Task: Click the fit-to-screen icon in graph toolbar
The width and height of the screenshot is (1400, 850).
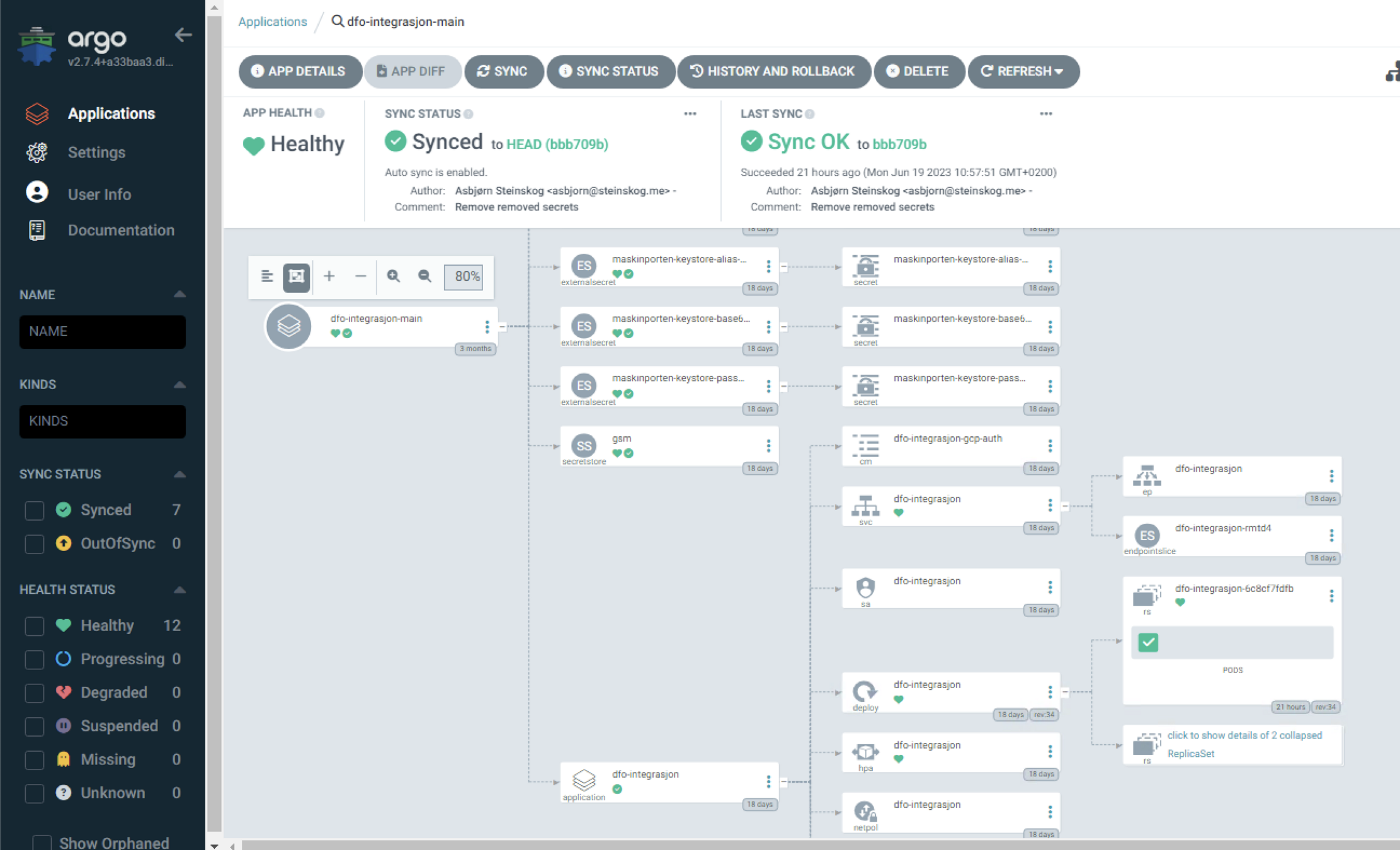Action: coord(296,276)
